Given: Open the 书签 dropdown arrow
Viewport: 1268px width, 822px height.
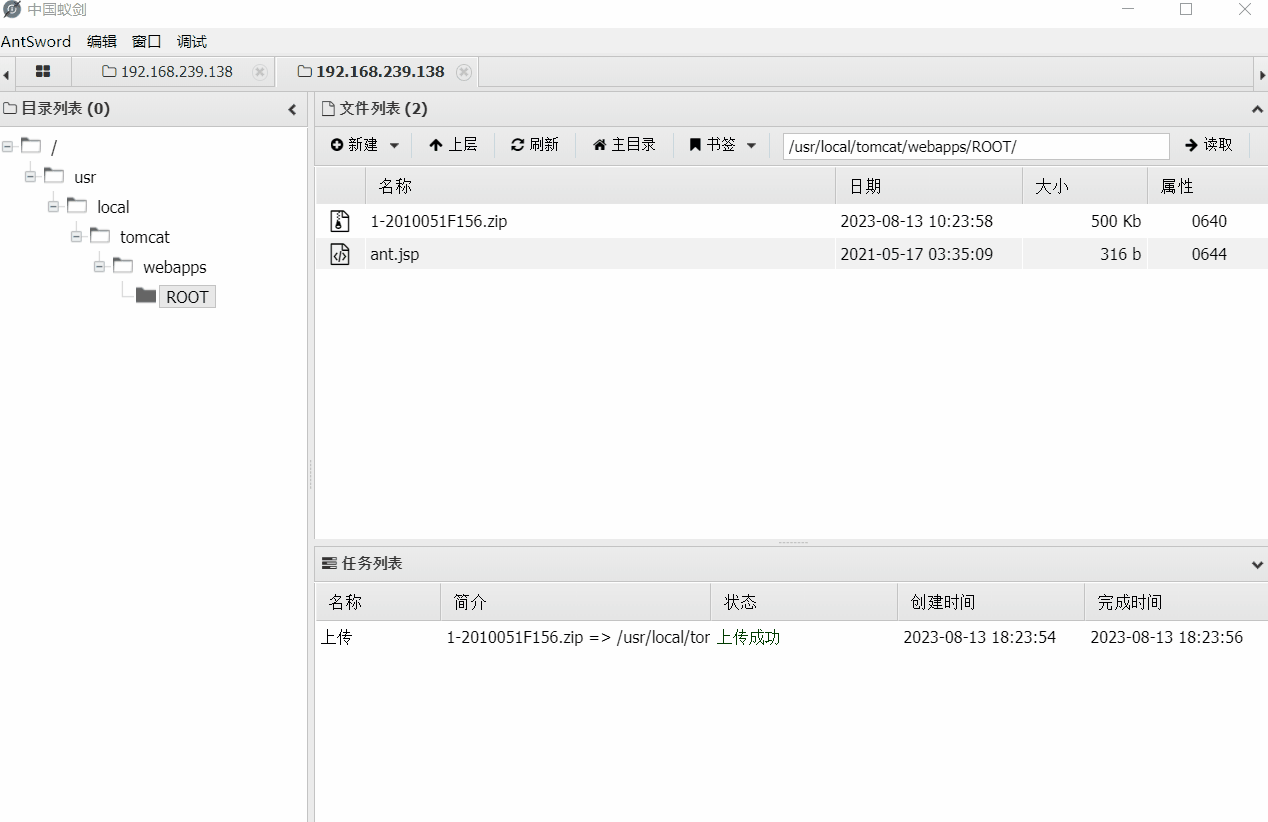Looking at the screenshot, I should click(752, 145).
